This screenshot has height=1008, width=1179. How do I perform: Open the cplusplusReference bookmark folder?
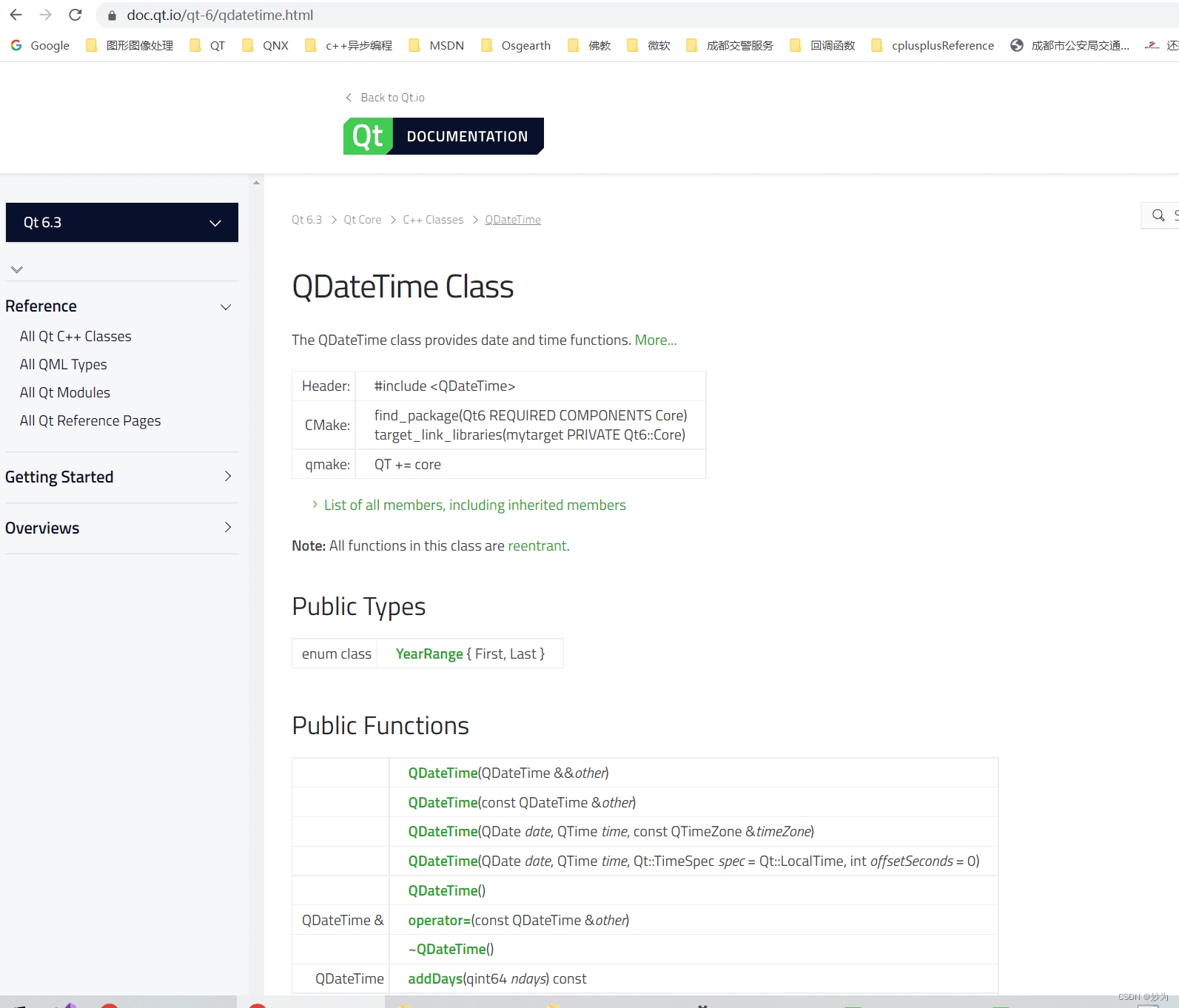[x=933, y=45]
